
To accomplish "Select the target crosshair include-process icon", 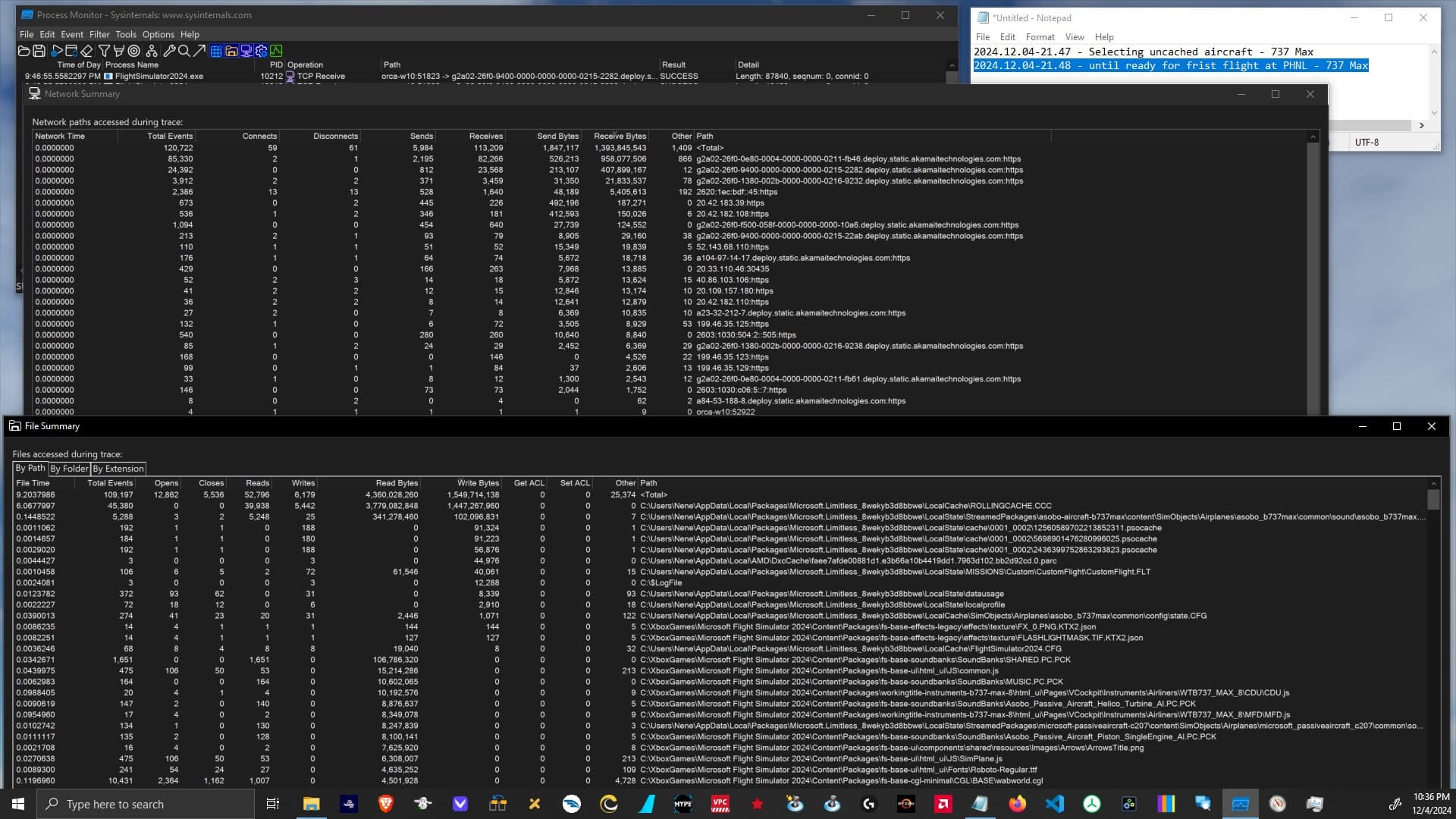I will tap(134, 51).
